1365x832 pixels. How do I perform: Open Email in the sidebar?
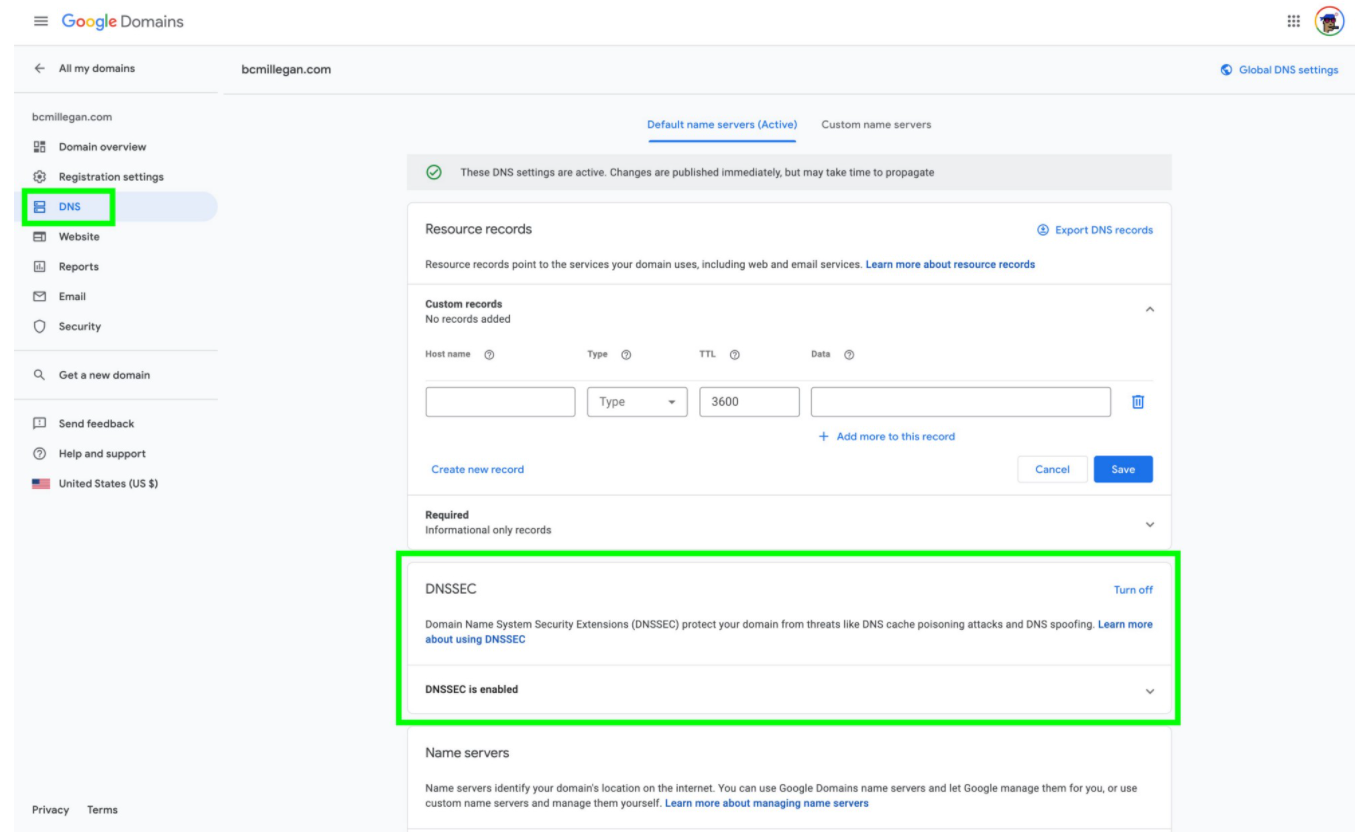point(72,297)
